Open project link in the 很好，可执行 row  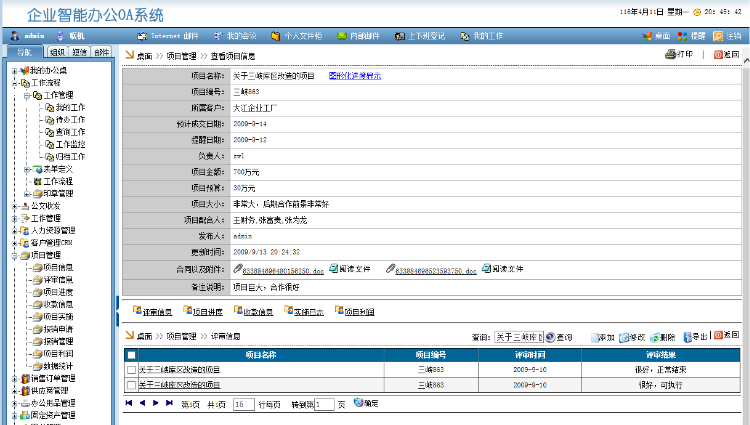pos(179,385)
